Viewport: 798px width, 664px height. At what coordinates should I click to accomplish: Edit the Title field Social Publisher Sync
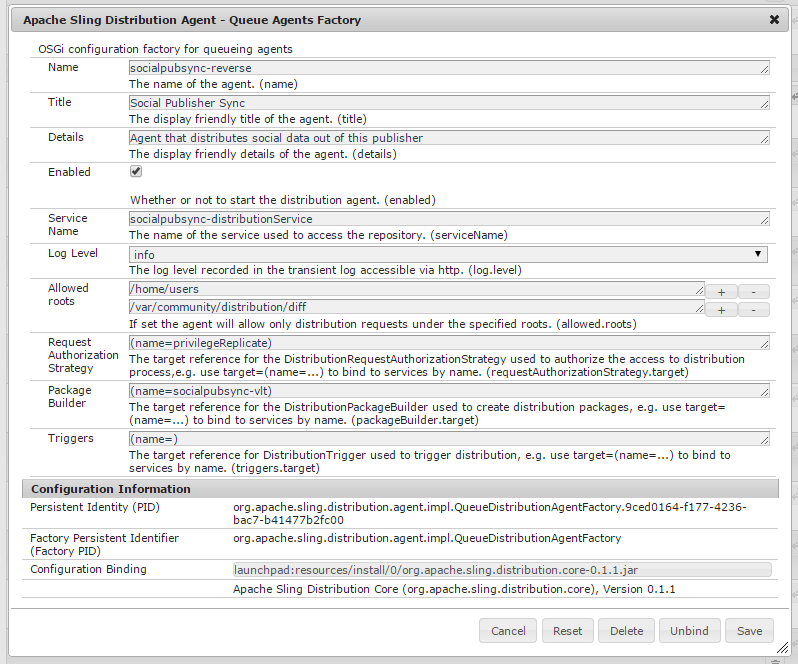(x=449, y=103)
